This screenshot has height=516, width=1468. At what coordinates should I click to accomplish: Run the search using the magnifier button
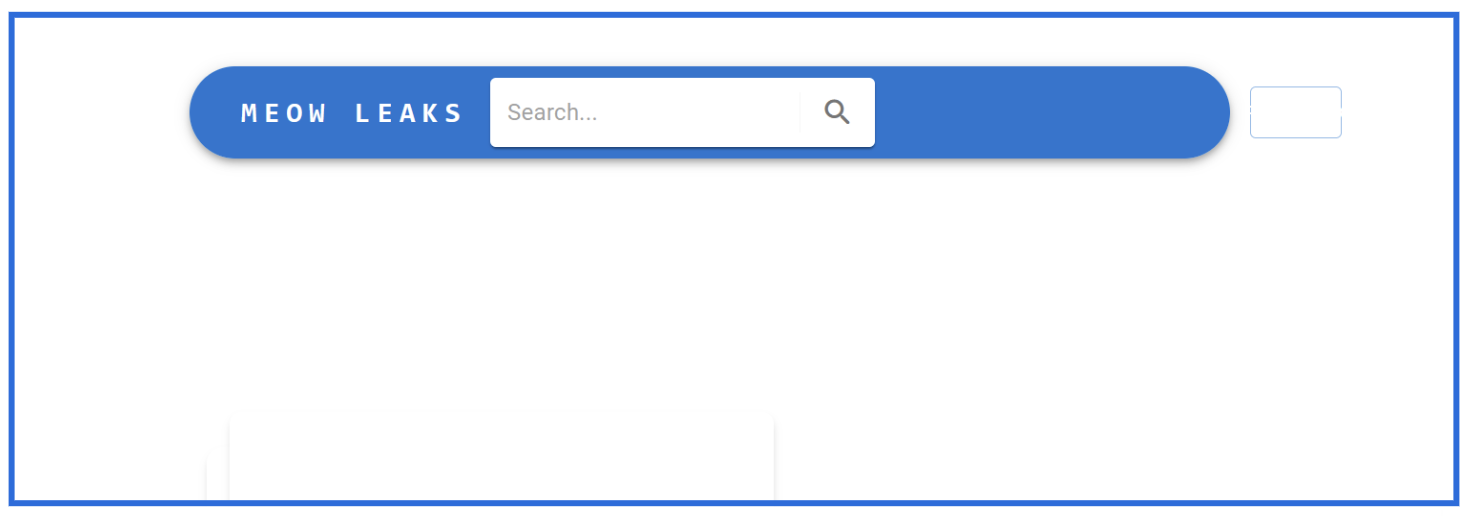click(837, 112)
